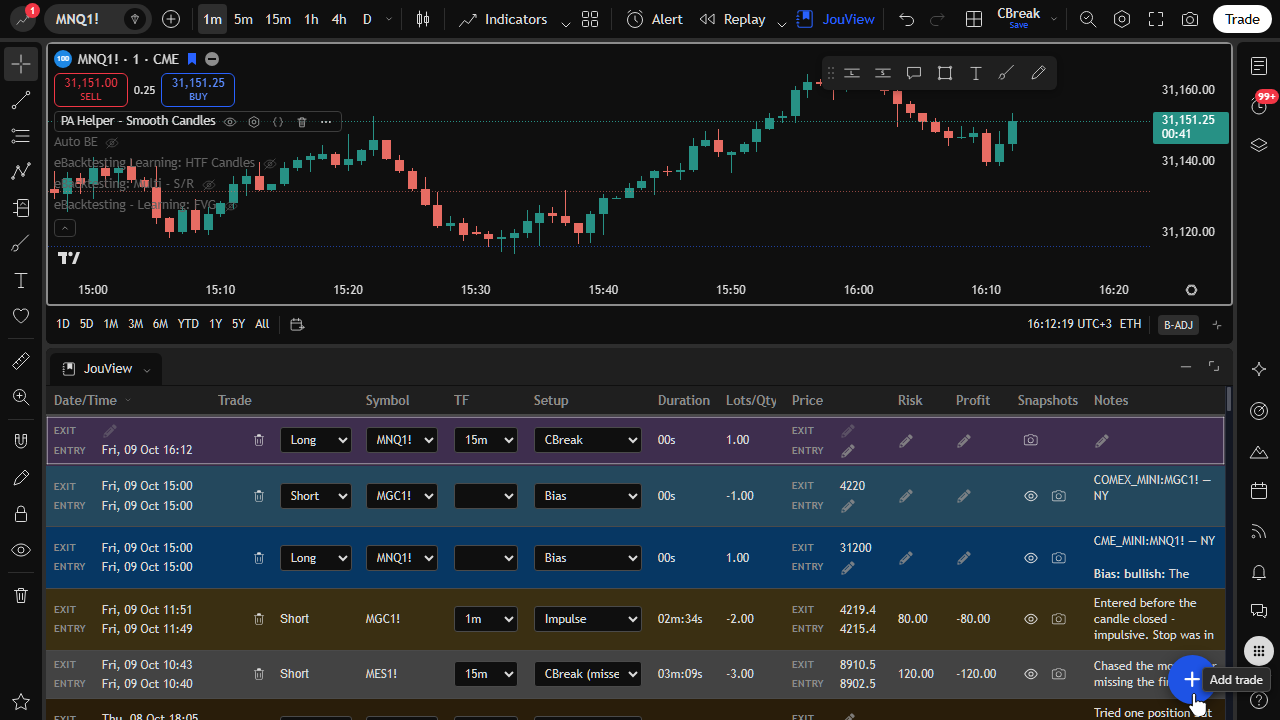Viewport: 1280px width, 720px height.
Task: Delete the Impulse MGC1! trade row
Action: point(259,619)
